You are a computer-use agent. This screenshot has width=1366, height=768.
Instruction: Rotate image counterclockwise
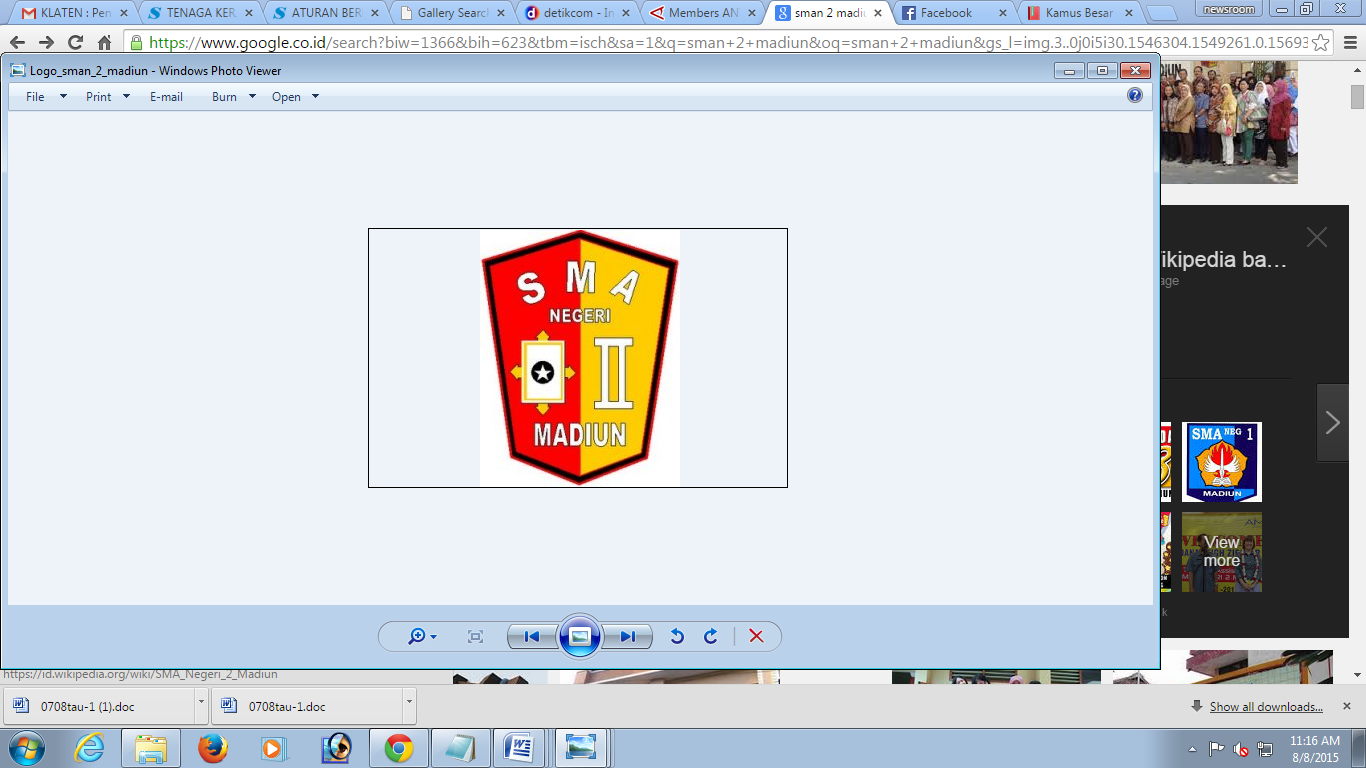pyautogui.click(x=677, y=637)
